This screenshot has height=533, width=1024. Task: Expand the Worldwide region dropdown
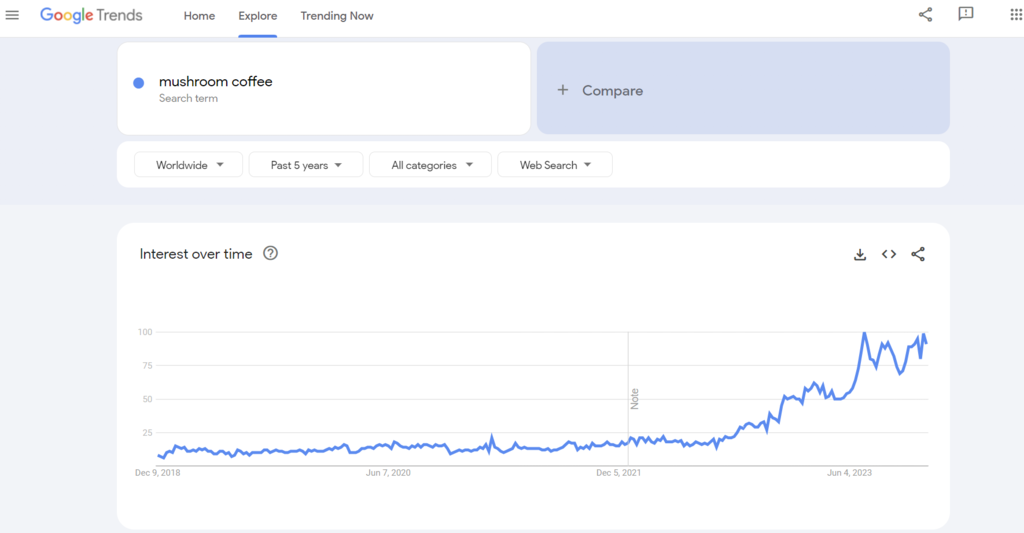189,165
